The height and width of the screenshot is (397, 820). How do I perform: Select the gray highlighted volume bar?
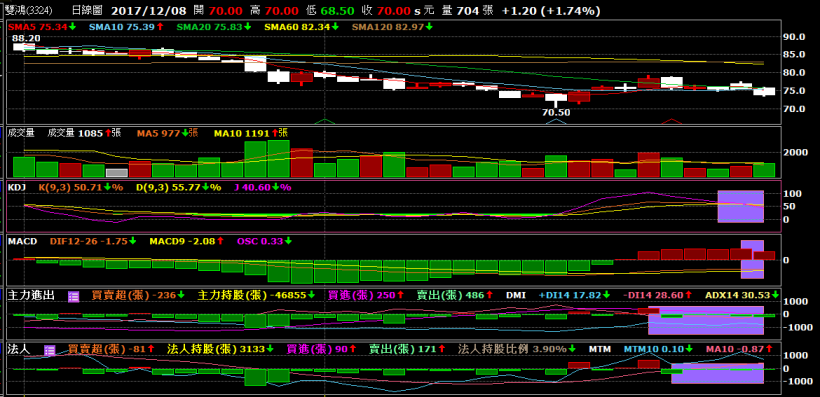tap(117, 173)
